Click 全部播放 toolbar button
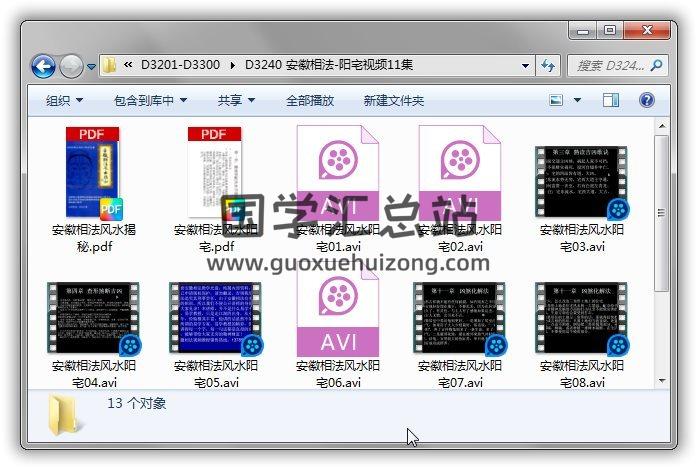Viewport: 698px width, 470px height. tap(310, 101)
